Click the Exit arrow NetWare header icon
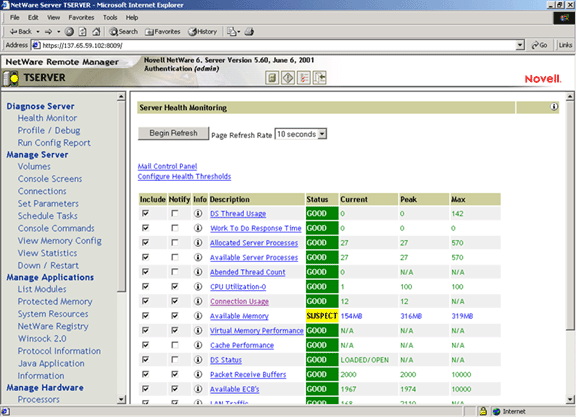This screenshot has height=417, width=576. (319, 78)
